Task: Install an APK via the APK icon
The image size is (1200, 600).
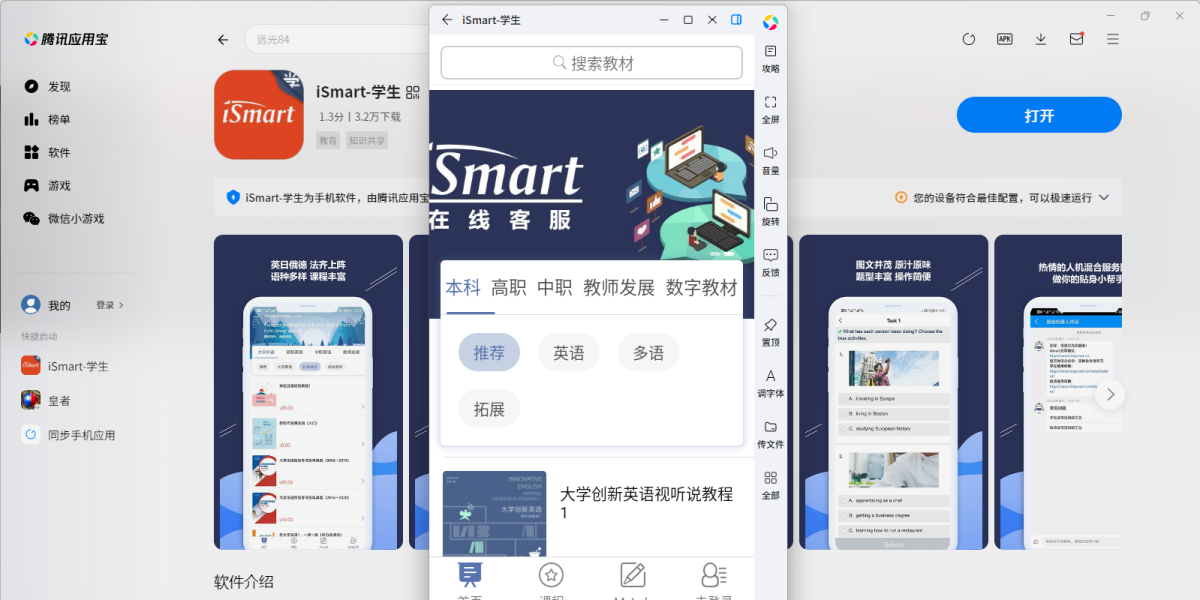Action: click(1004, 38)
